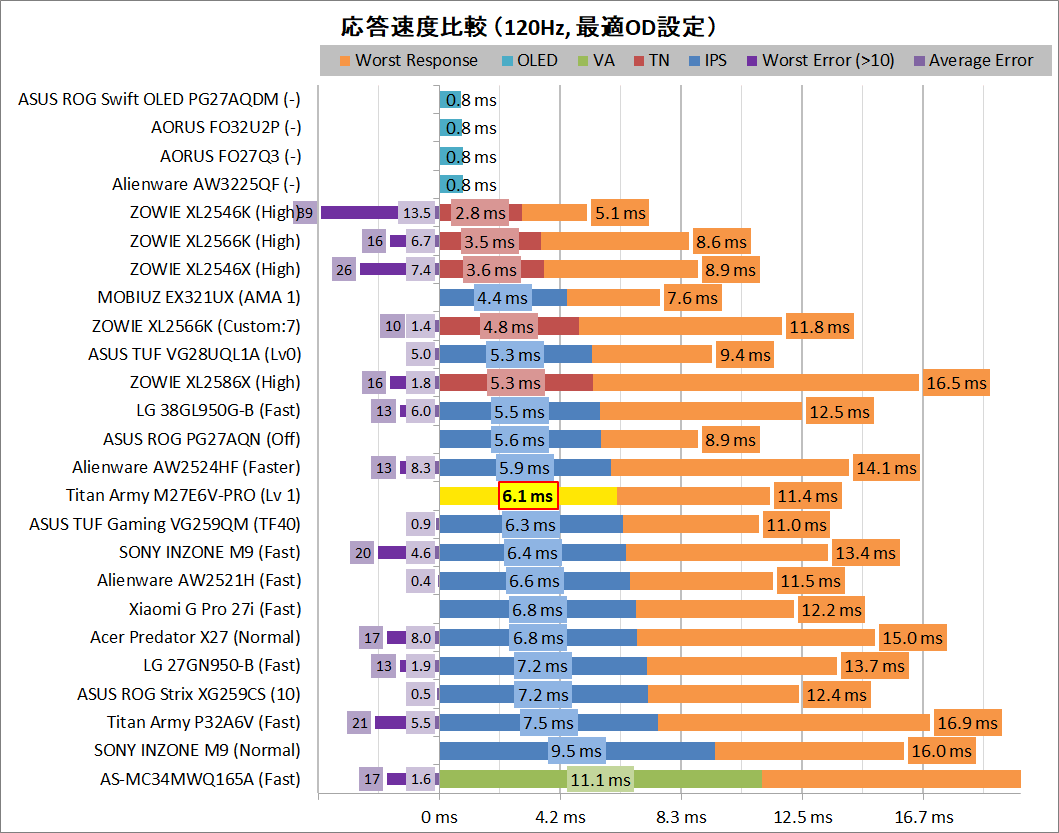
Task: Click the 11.1 ms VA bar value
Action: click(x=600, y=780)
